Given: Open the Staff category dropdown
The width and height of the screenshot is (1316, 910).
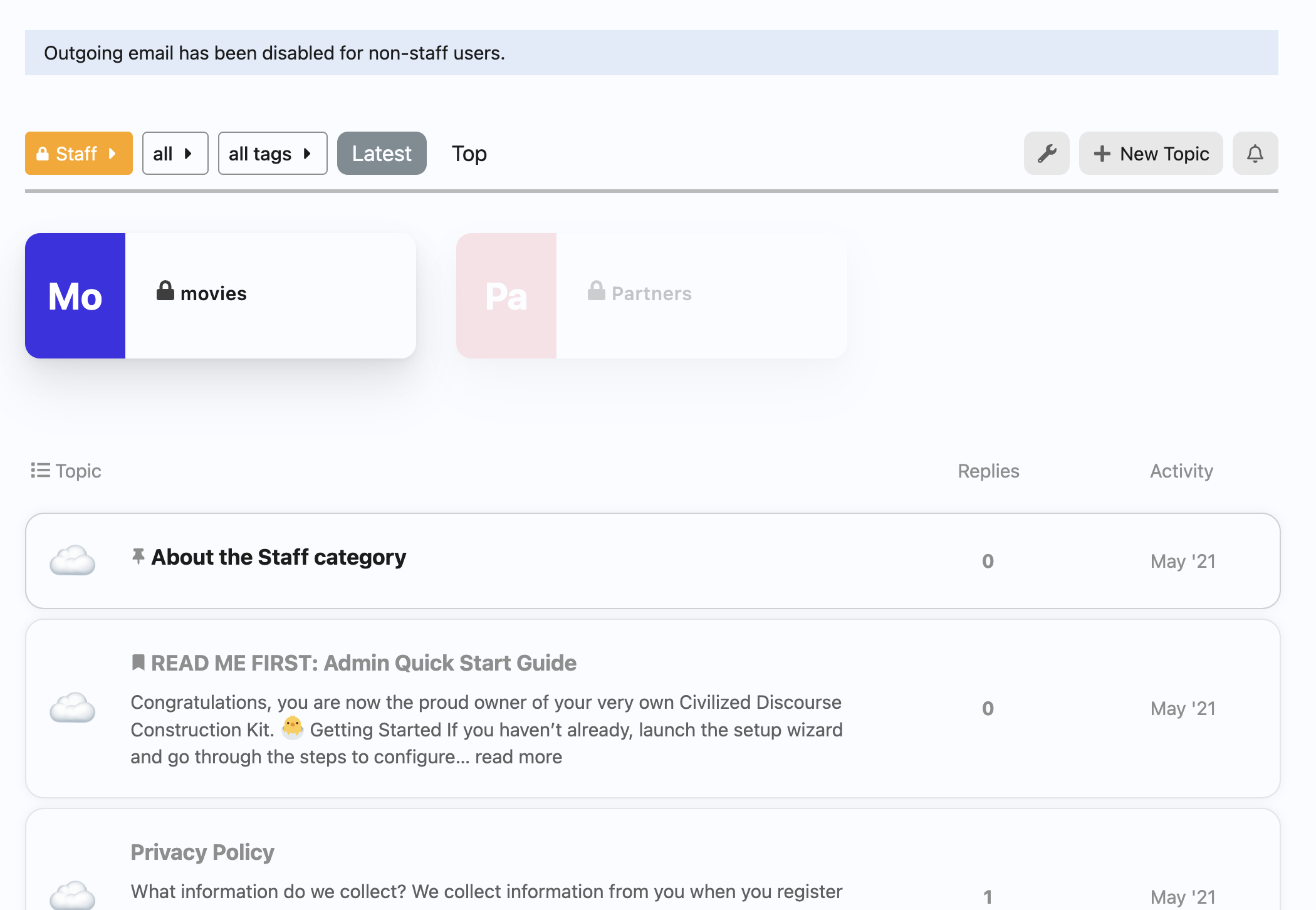Looking at the screenshot, I should (78, 154).
